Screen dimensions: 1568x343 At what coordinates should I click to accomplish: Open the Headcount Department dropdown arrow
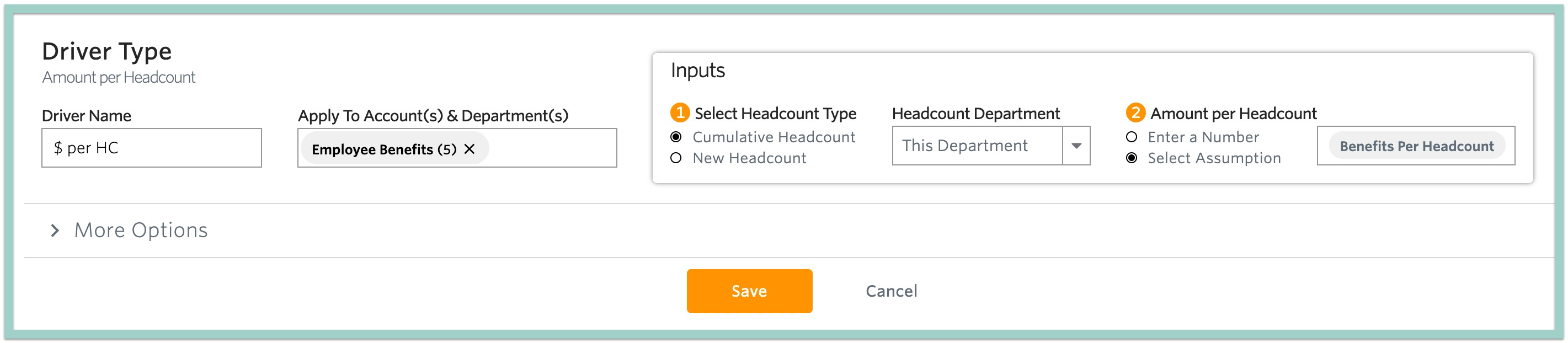pos(1076,146)
